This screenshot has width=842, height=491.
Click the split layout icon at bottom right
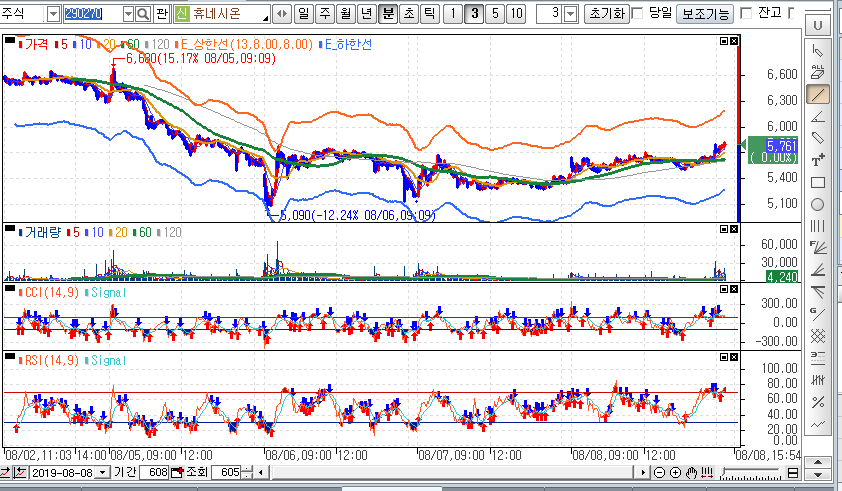(x=793, y=473)
